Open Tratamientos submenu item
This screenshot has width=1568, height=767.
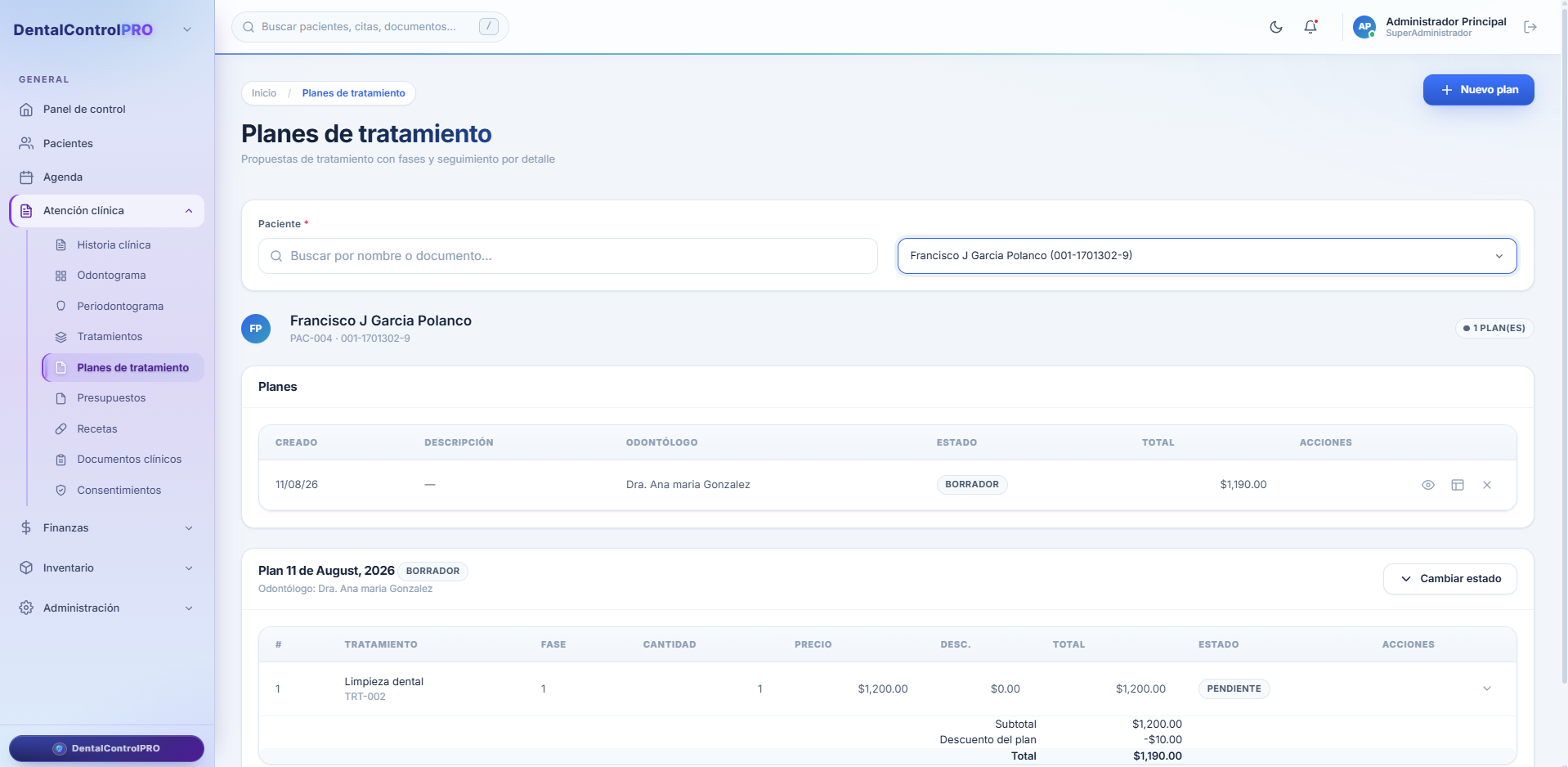point(123,337)
